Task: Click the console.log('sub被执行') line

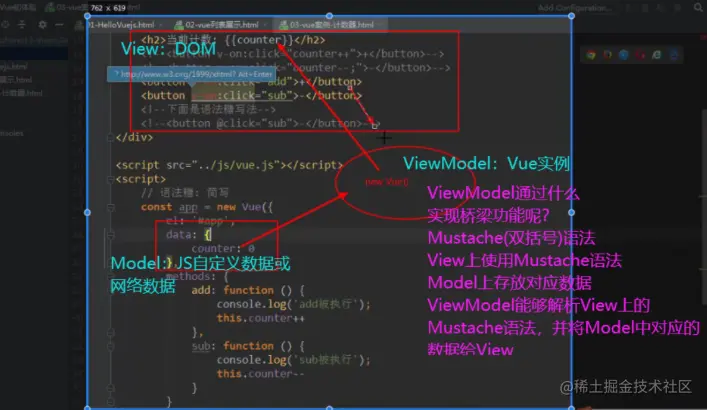Action: pyautogui.click(x=293, y=360)
